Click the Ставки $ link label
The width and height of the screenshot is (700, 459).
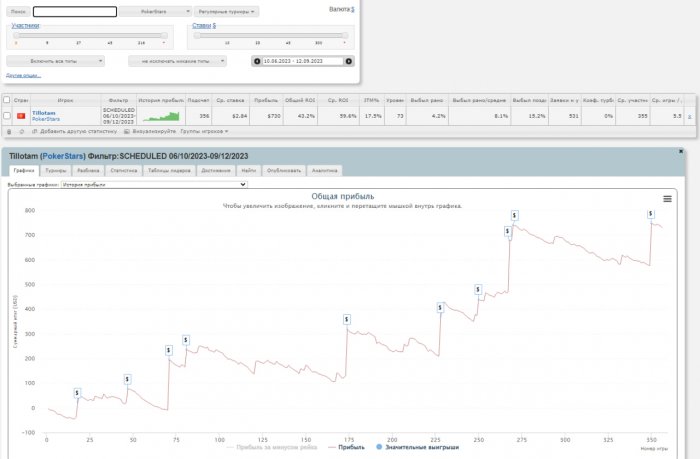(x=204, y=25)
